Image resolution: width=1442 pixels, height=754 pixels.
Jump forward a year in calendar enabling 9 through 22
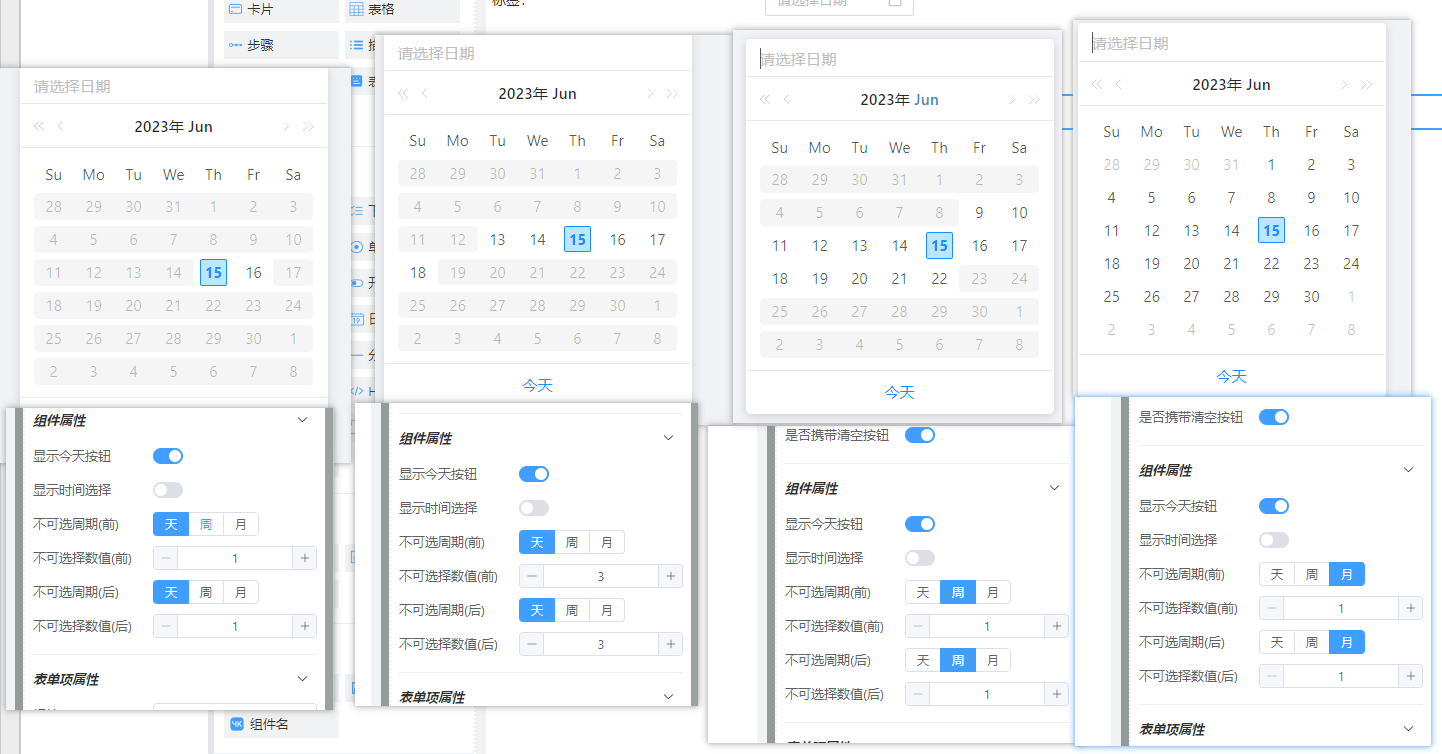pyautogui.click(x=1034, y=100)
